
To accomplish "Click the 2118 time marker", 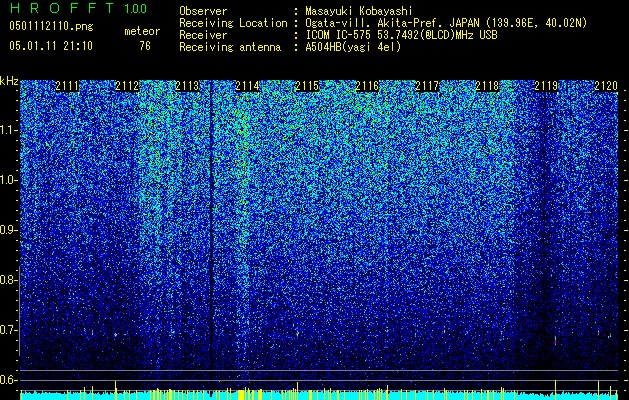I will point(487,86).
